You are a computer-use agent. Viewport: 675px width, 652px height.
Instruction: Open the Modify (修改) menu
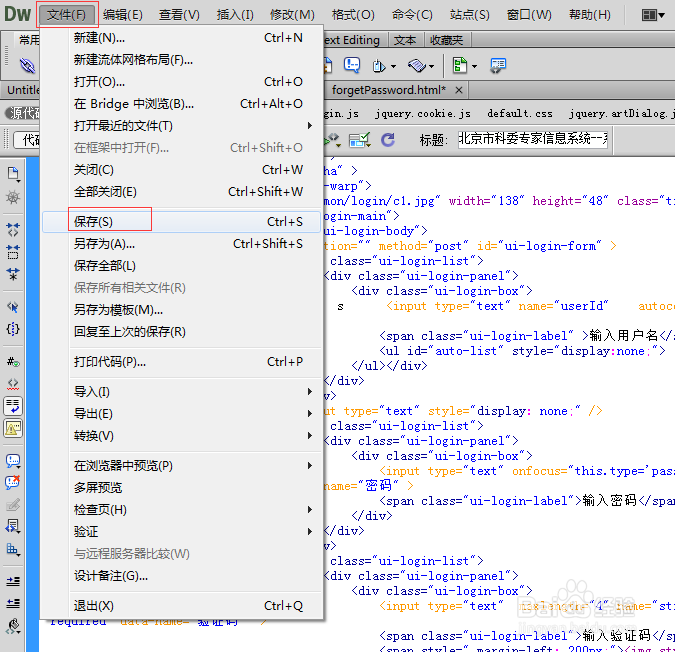(292, 15)
